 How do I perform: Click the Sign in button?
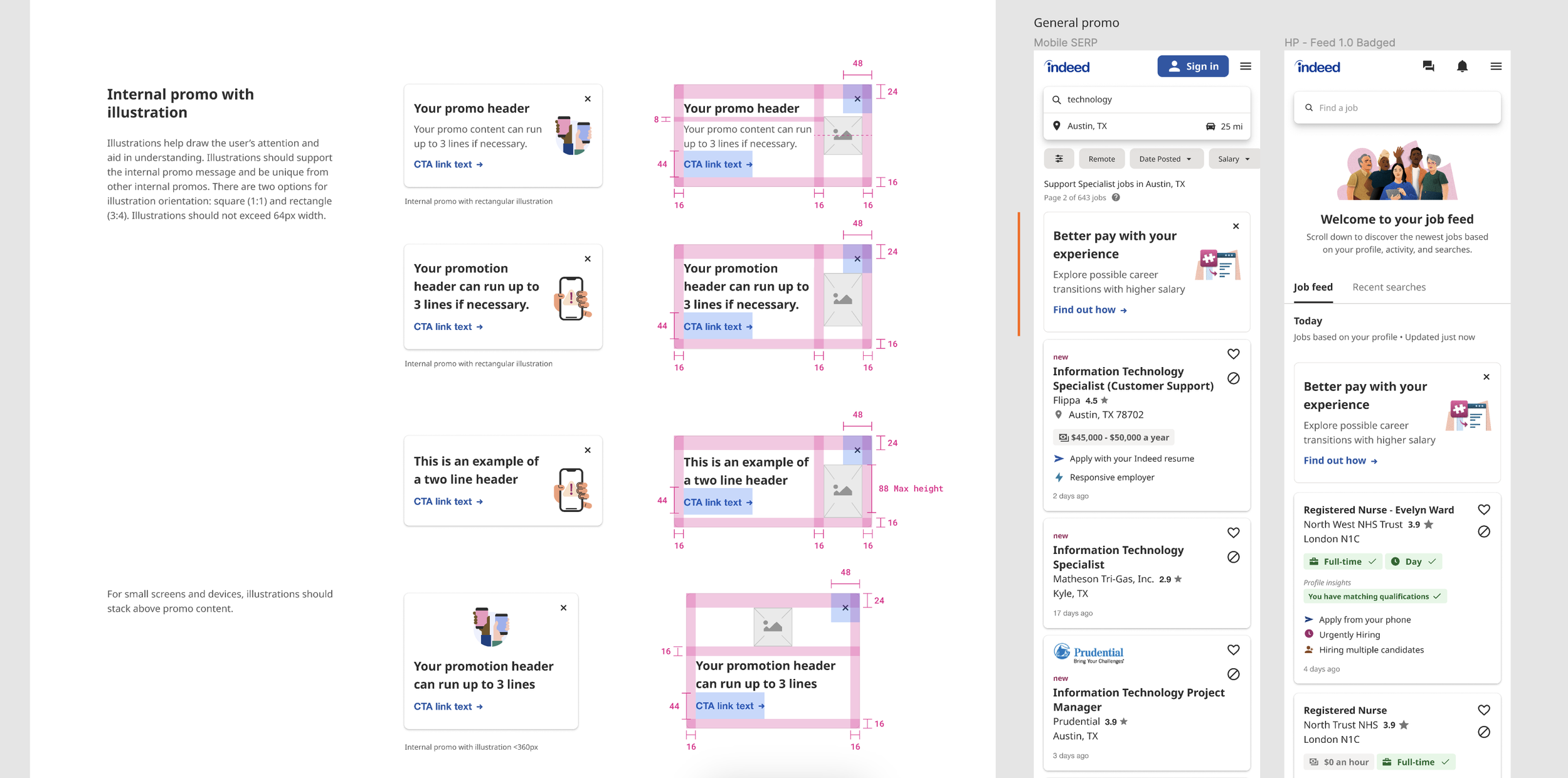pyautogui.click(x=1192, y=67)
